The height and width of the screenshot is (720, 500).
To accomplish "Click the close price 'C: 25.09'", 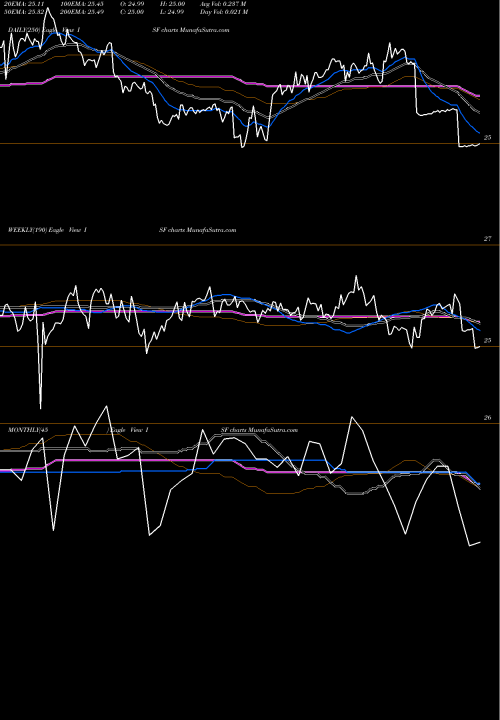I will pyautogui.click(x=134, y=11).
